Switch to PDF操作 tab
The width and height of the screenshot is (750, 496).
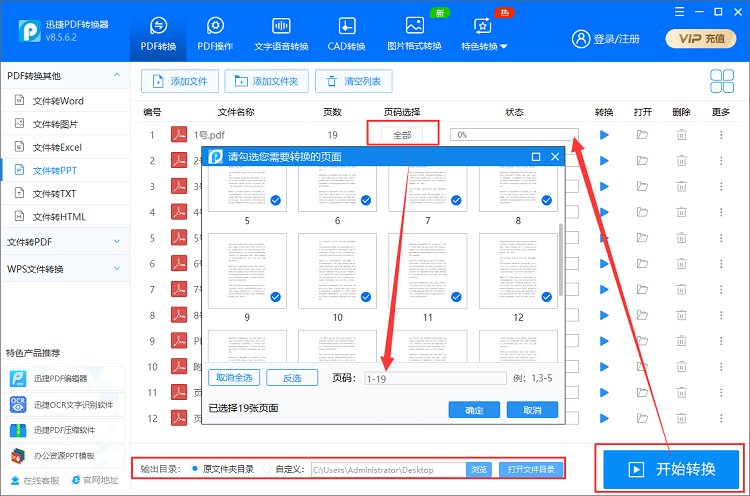pyautogui.click(x=215, y=33)
